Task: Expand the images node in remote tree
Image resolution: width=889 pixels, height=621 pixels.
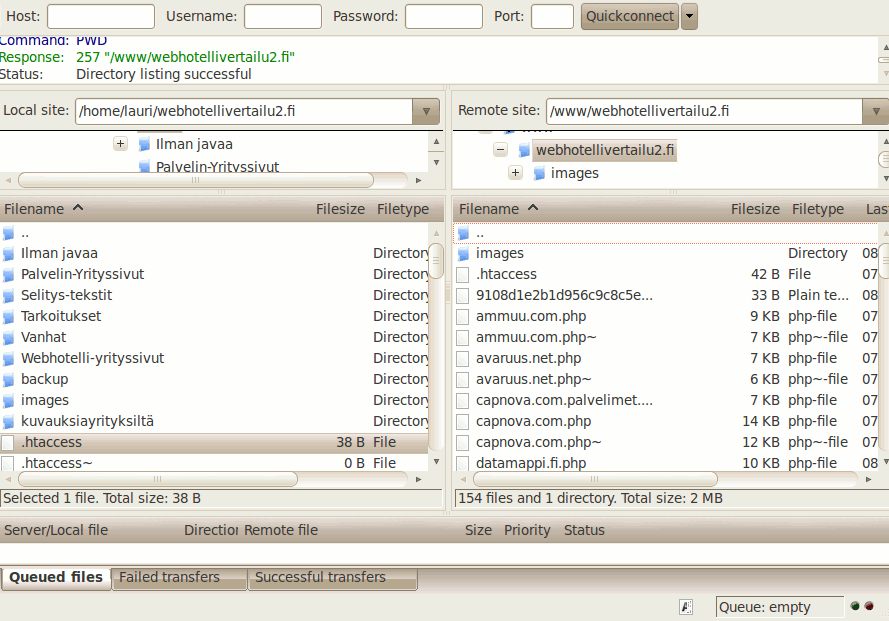Action: tap(515, 172)
